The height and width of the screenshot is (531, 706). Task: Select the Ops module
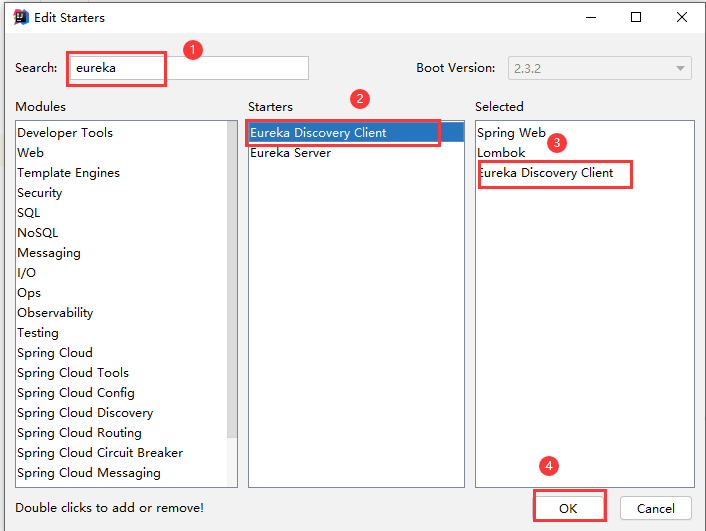click(122, 293)
